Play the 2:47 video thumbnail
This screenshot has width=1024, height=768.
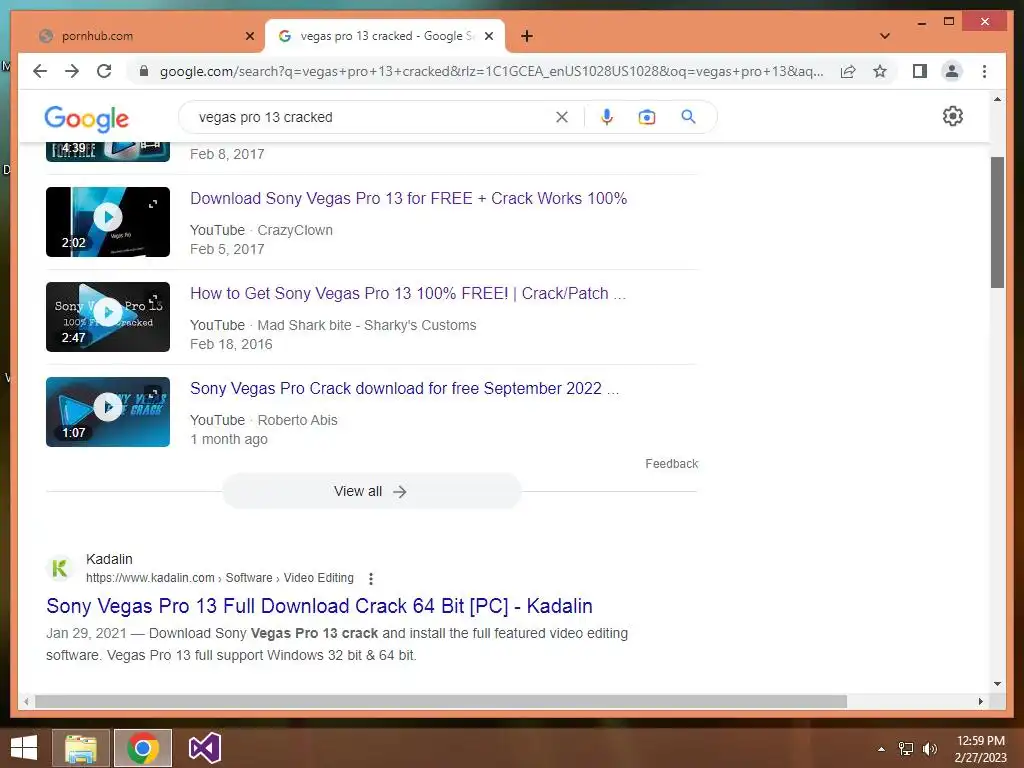click(x=108, y=317)
